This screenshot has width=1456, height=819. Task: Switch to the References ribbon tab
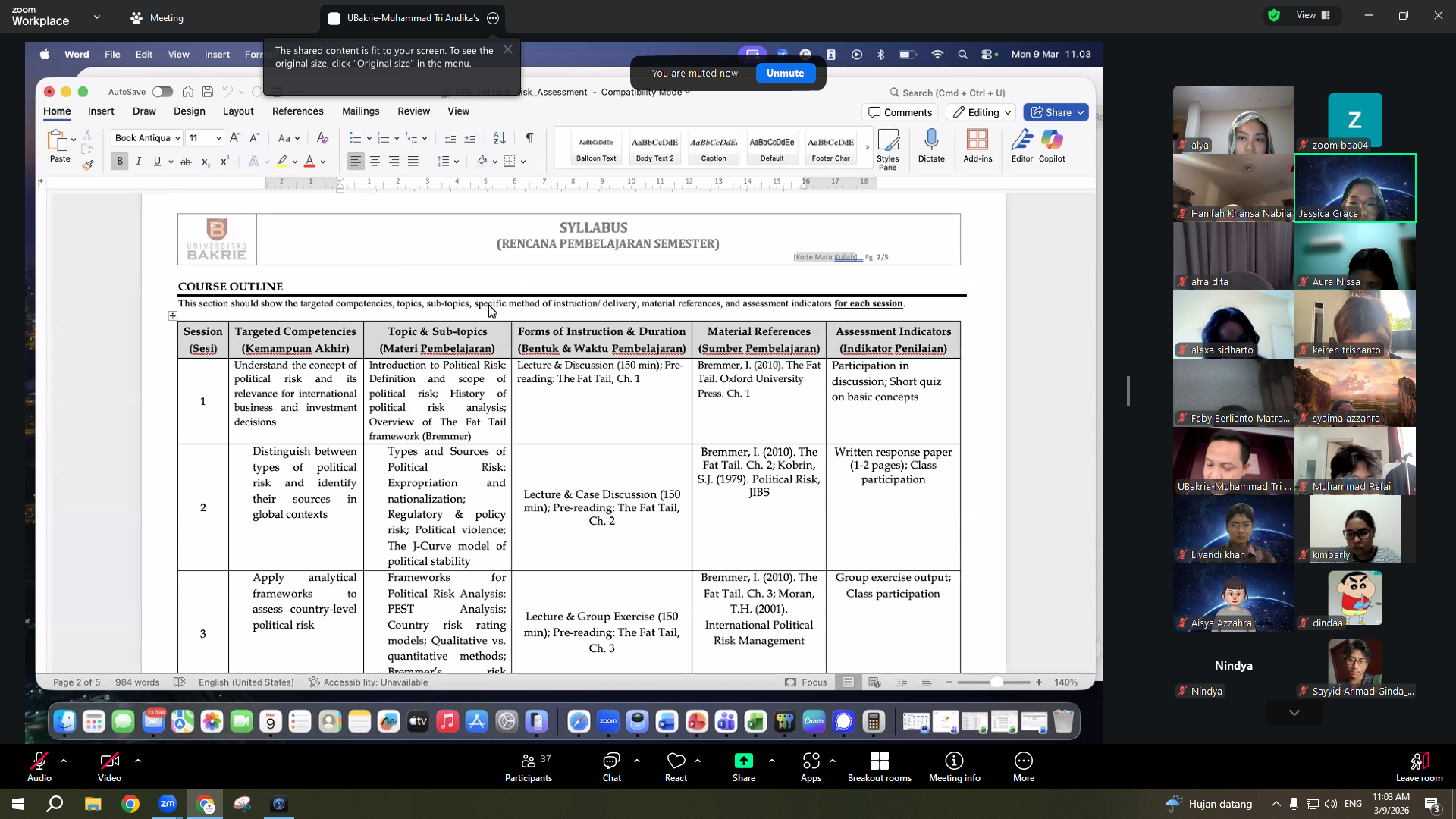297,111
